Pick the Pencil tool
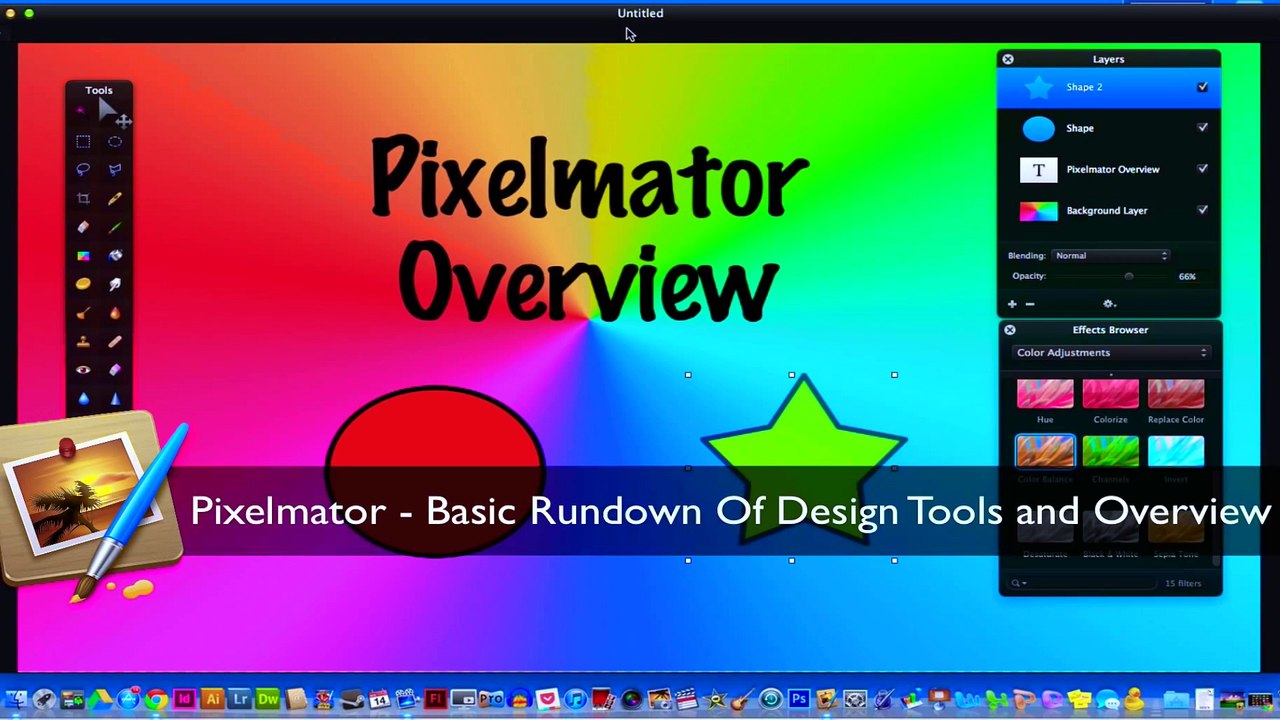 pos(115,199)
